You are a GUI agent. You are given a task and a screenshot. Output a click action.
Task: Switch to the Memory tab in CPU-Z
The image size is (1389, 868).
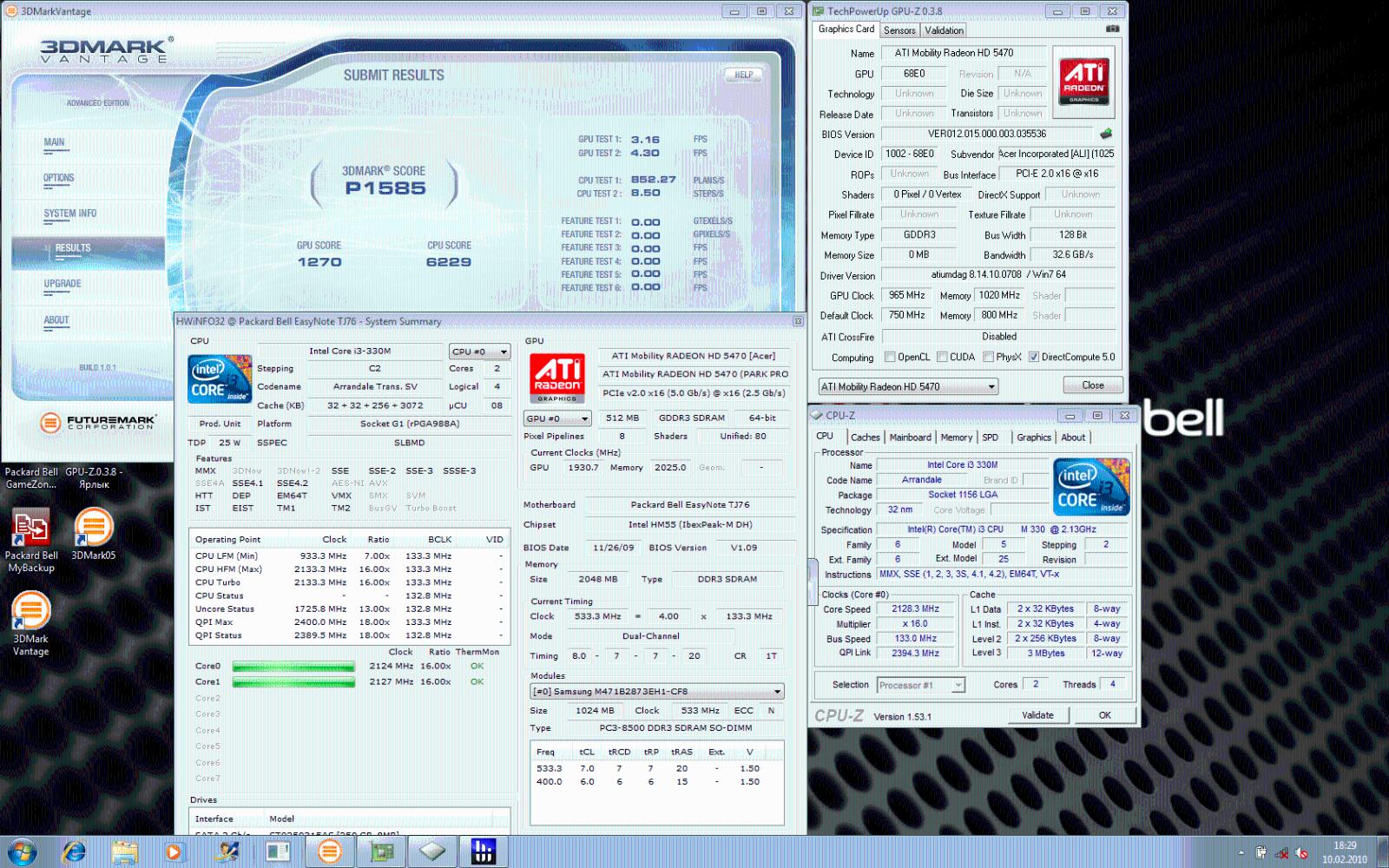956,437
